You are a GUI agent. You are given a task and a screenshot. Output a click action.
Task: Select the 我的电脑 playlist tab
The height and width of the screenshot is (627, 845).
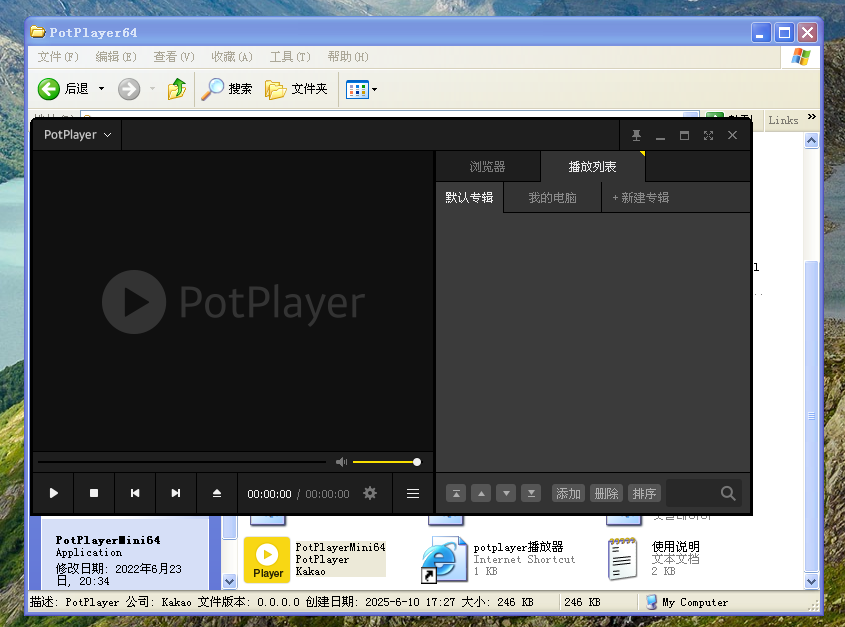[552, 198]
